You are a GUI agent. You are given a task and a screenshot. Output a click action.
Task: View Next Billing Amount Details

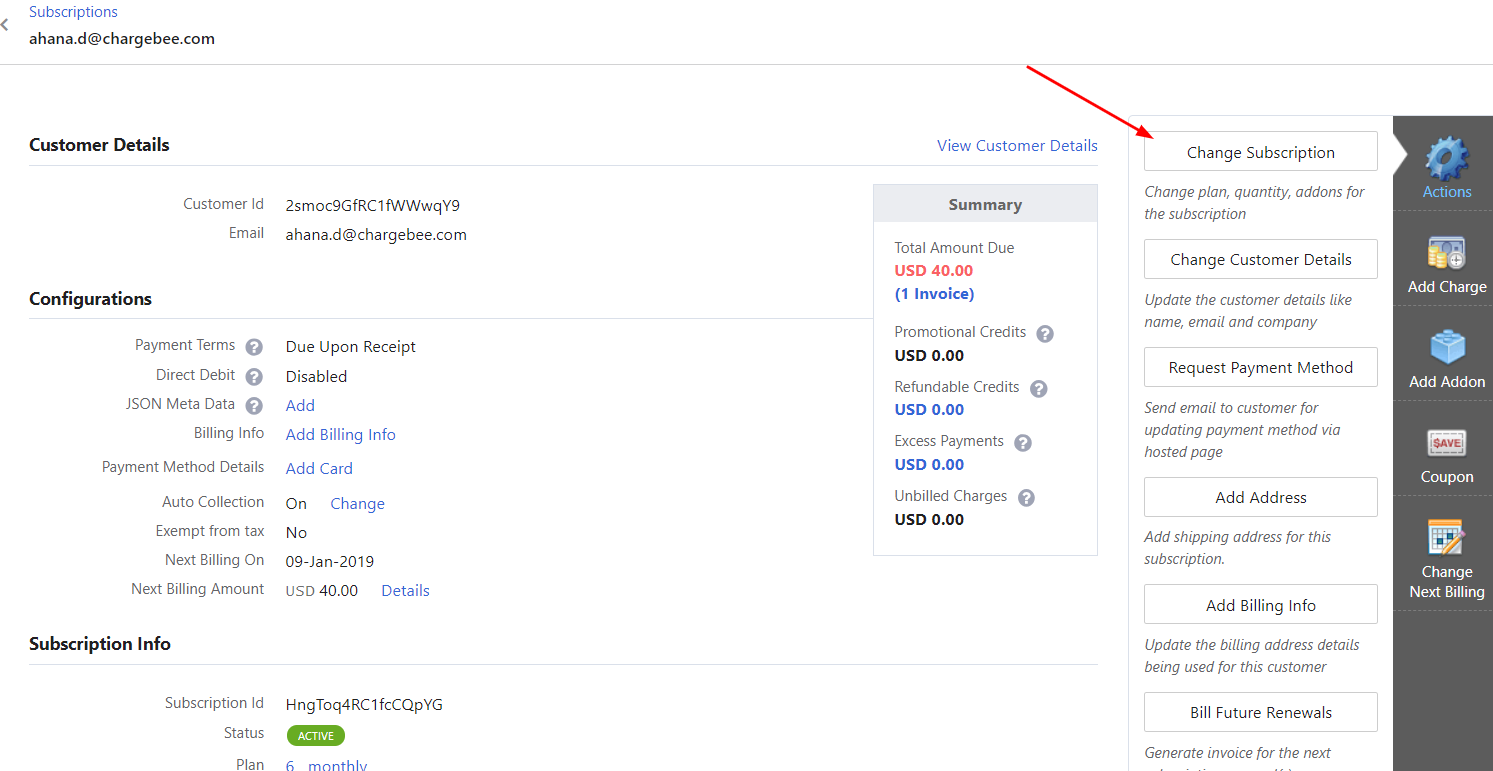click(405, 591)
